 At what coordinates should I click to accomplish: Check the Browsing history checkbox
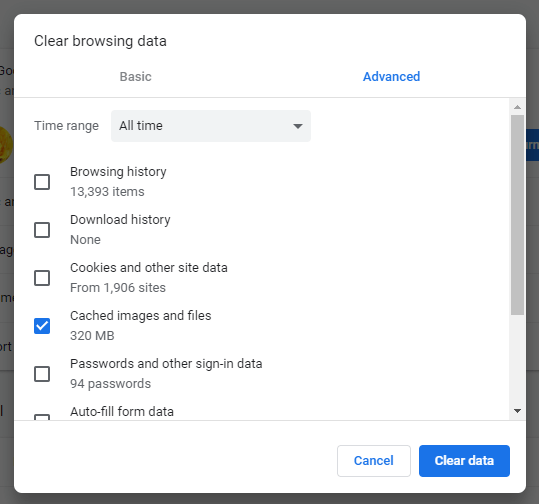[x=42, y=182]
